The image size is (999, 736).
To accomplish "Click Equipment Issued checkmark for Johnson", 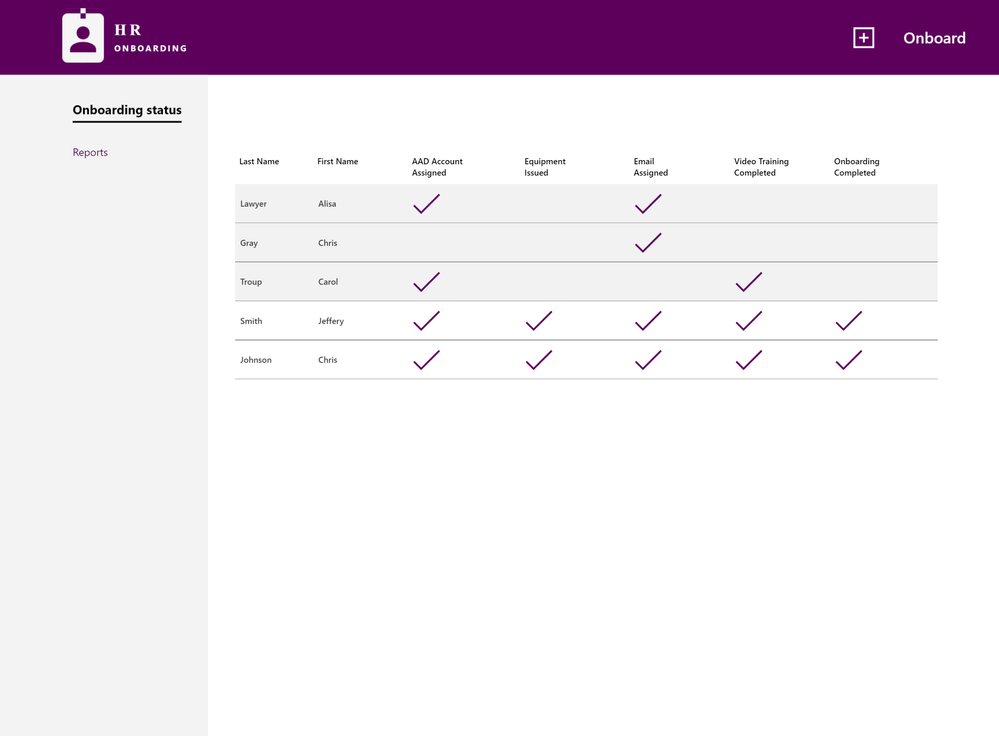I will 538,360.
